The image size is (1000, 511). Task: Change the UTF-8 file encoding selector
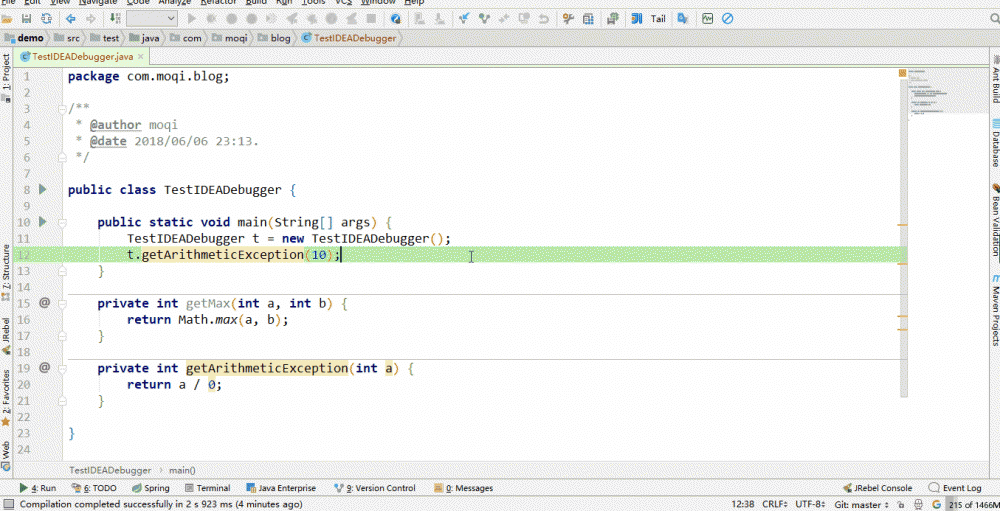coord(808,504)
